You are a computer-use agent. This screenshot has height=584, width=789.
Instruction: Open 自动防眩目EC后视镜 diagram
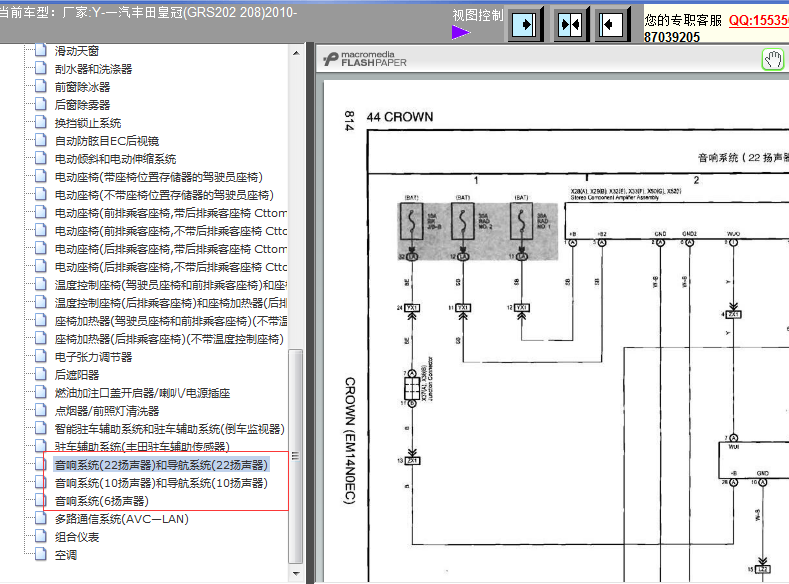[107, 141]
